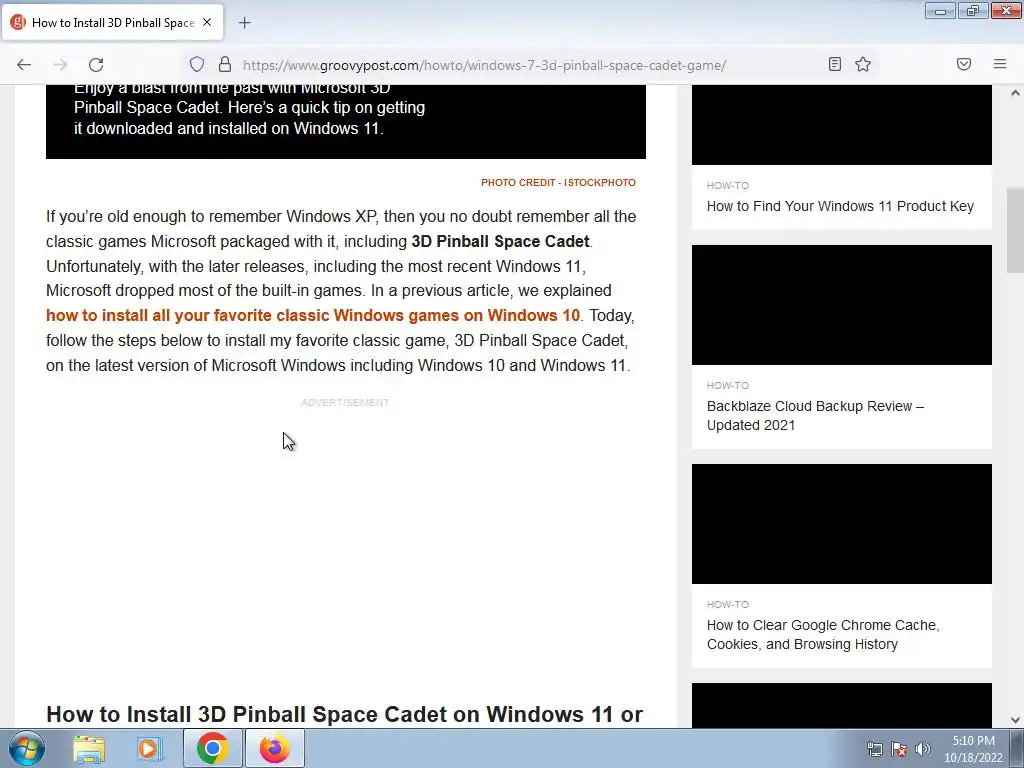1024x768 pixels.
Task: Click the groovypost URL address field
Action: click(484, 65)
